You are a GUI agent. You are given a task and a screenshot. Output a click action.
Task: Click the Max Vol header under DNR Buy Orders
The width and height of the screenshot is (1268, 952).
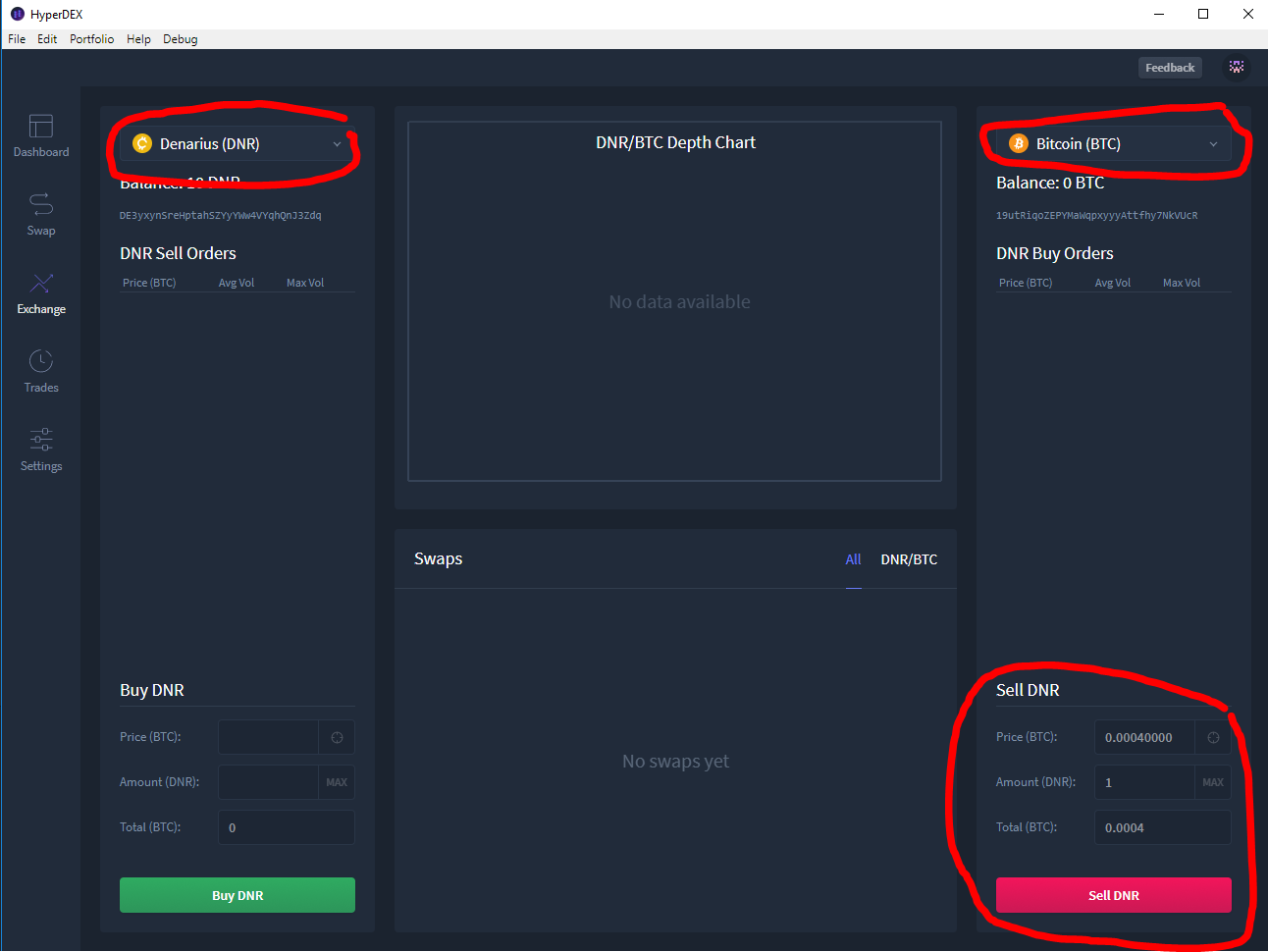coord(1182,283)
